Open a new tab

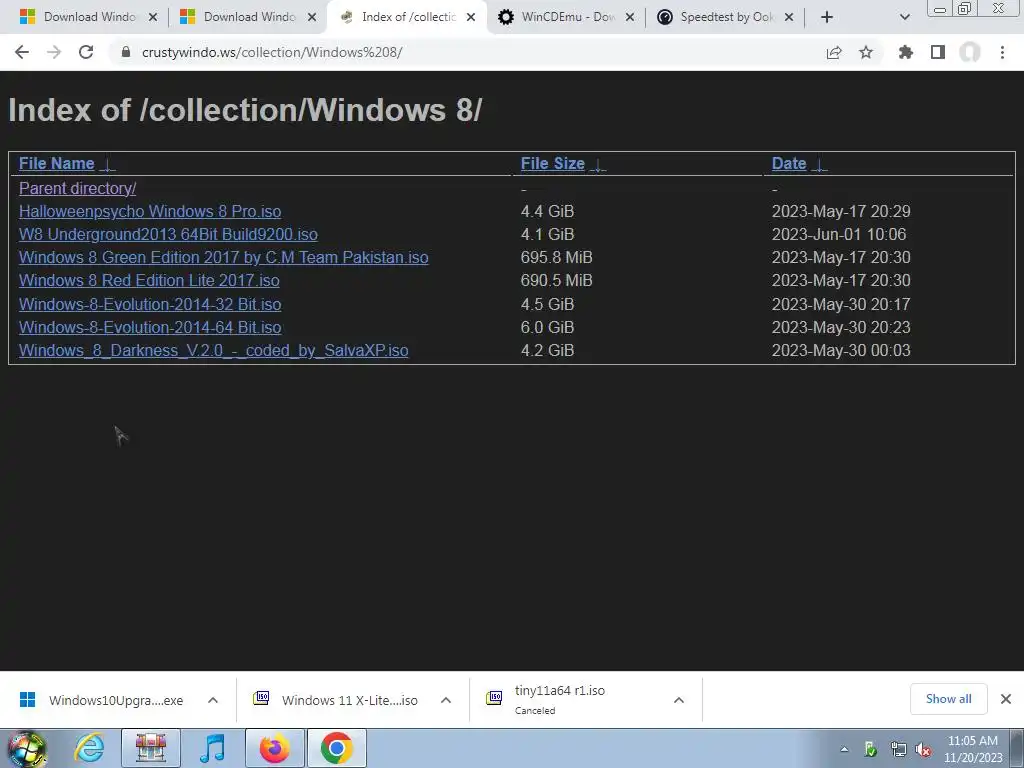827,17
